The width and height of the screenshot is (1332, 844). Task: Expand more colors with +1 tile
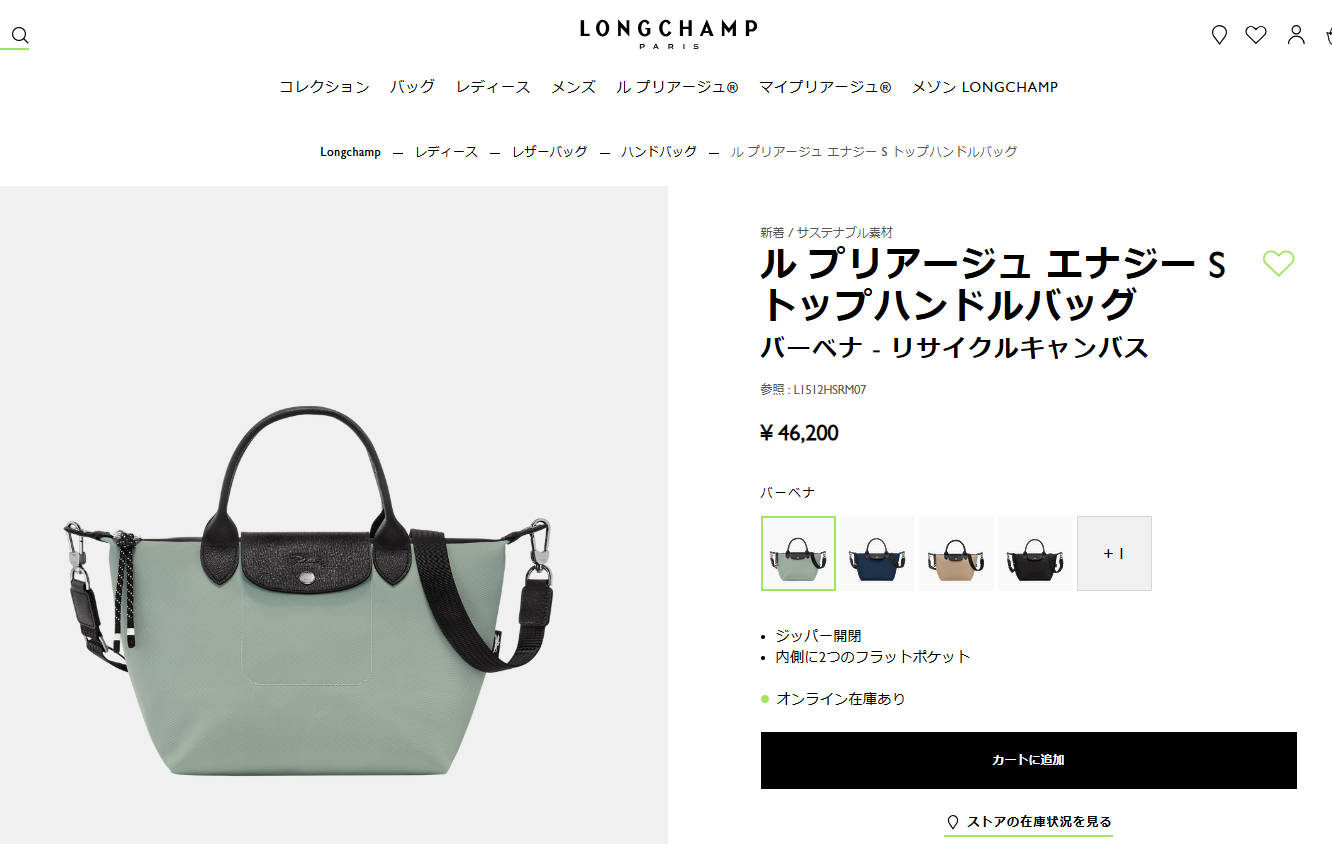coord(1114,553)
